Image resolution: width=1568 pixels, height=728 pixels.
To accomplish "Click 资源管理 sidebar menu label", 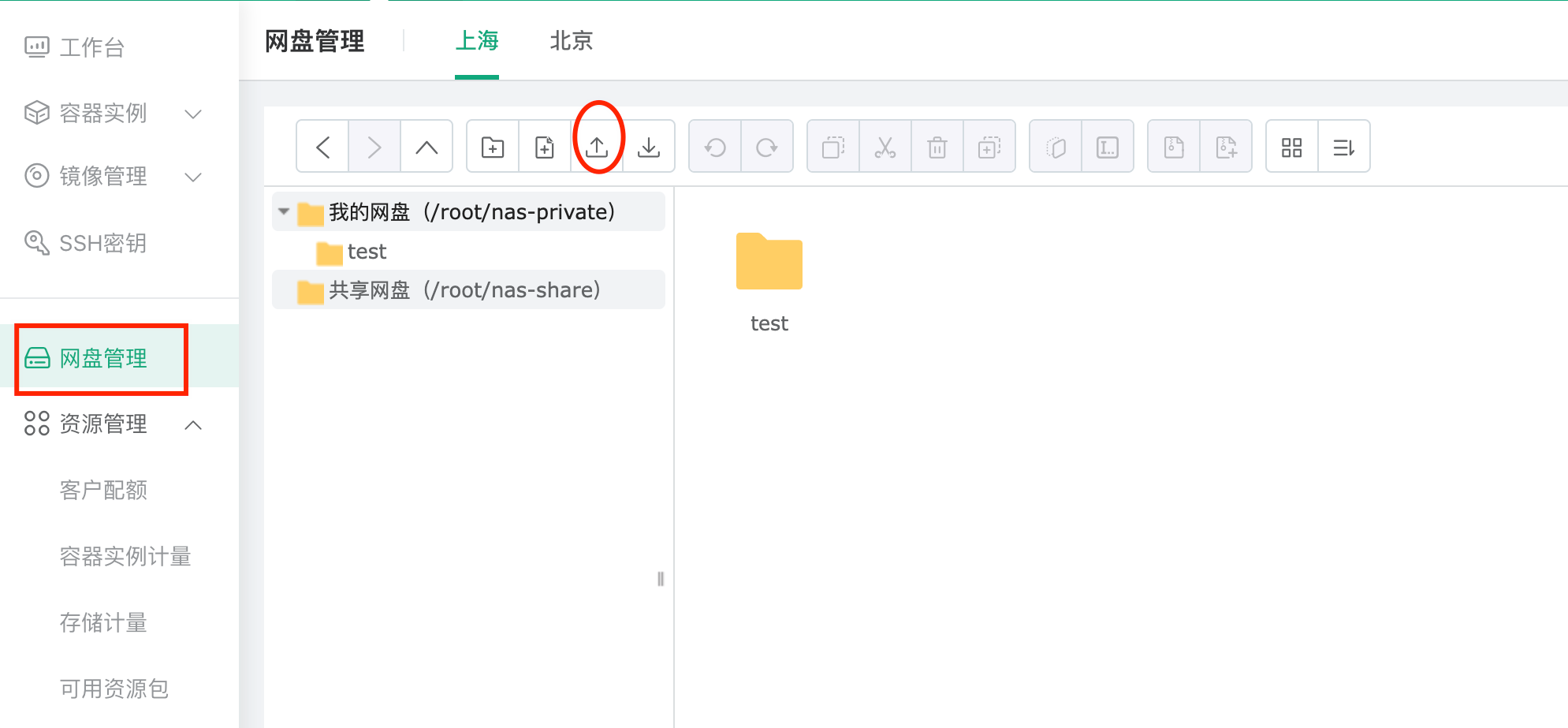I will point(103,424).
